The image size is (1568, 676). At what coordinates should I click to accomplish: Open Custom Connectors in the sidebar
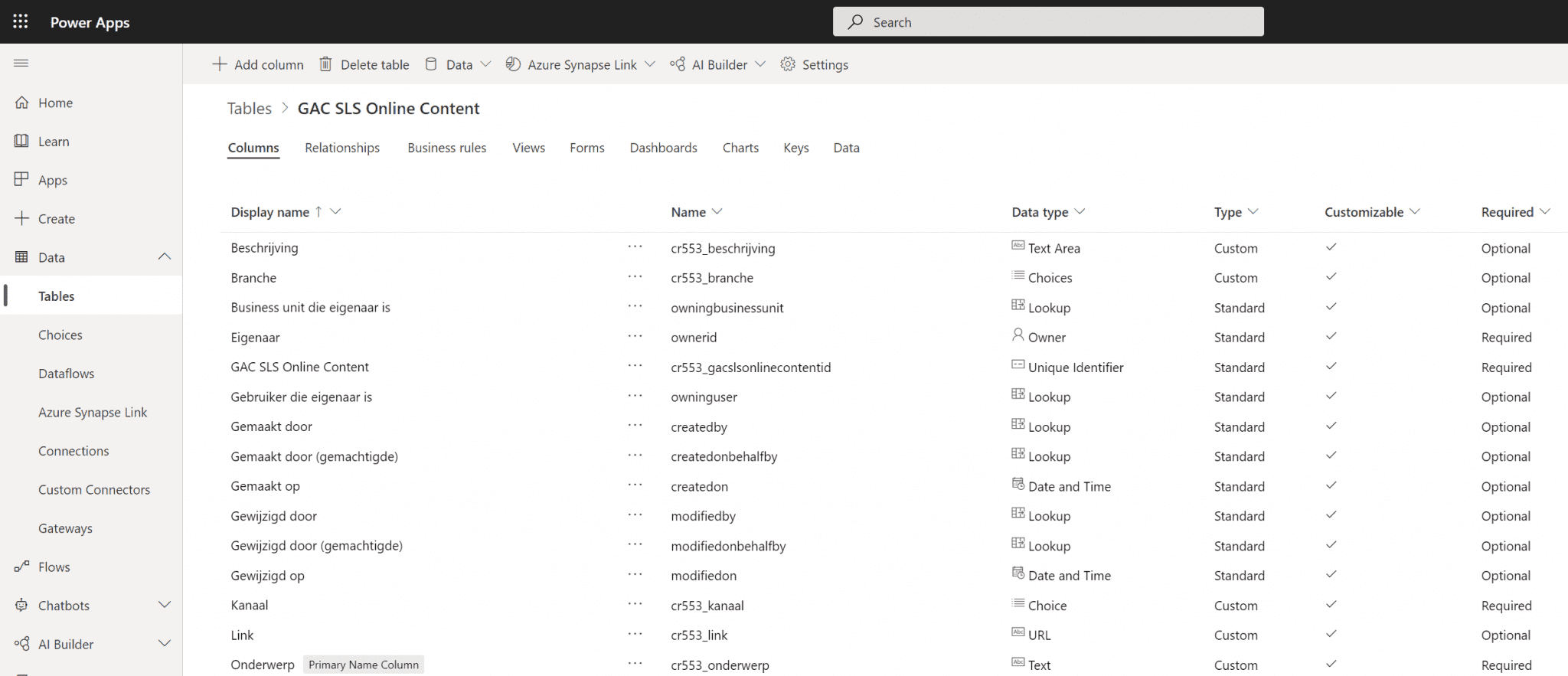pos(94,489)
